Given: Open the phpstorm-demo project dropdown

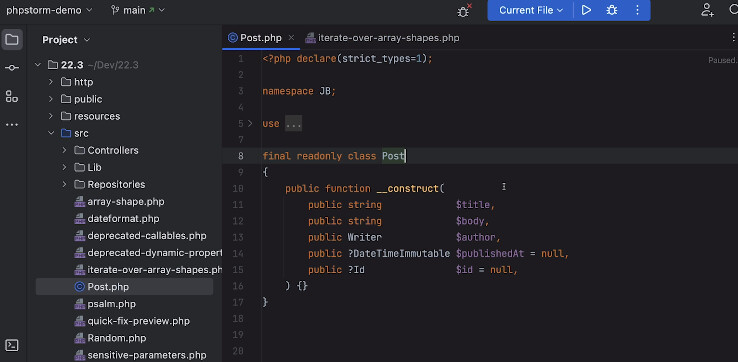Looking at the screenshot, I should point(49,10).
